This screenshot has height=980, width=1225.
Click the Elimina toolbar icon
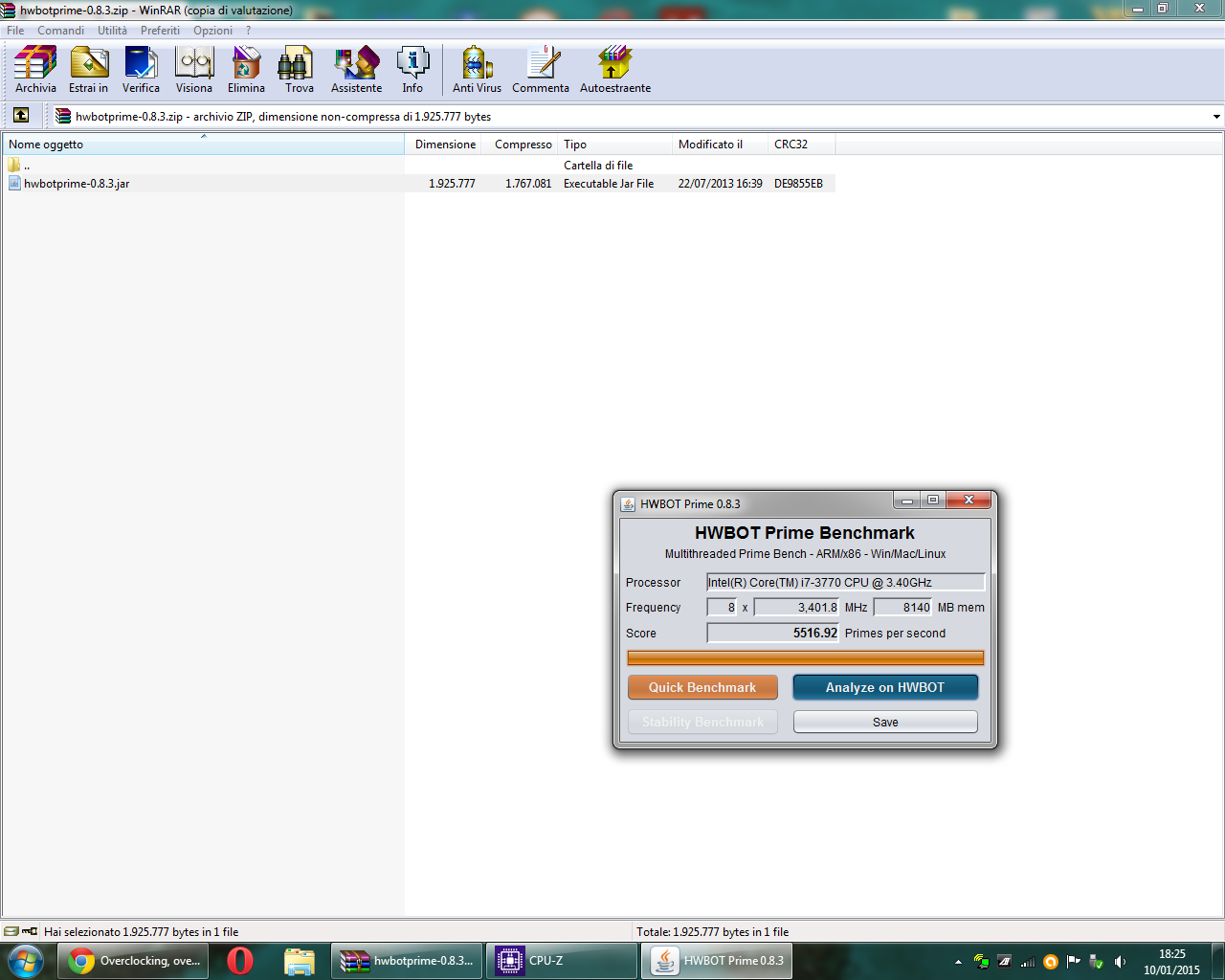(246, 69)
